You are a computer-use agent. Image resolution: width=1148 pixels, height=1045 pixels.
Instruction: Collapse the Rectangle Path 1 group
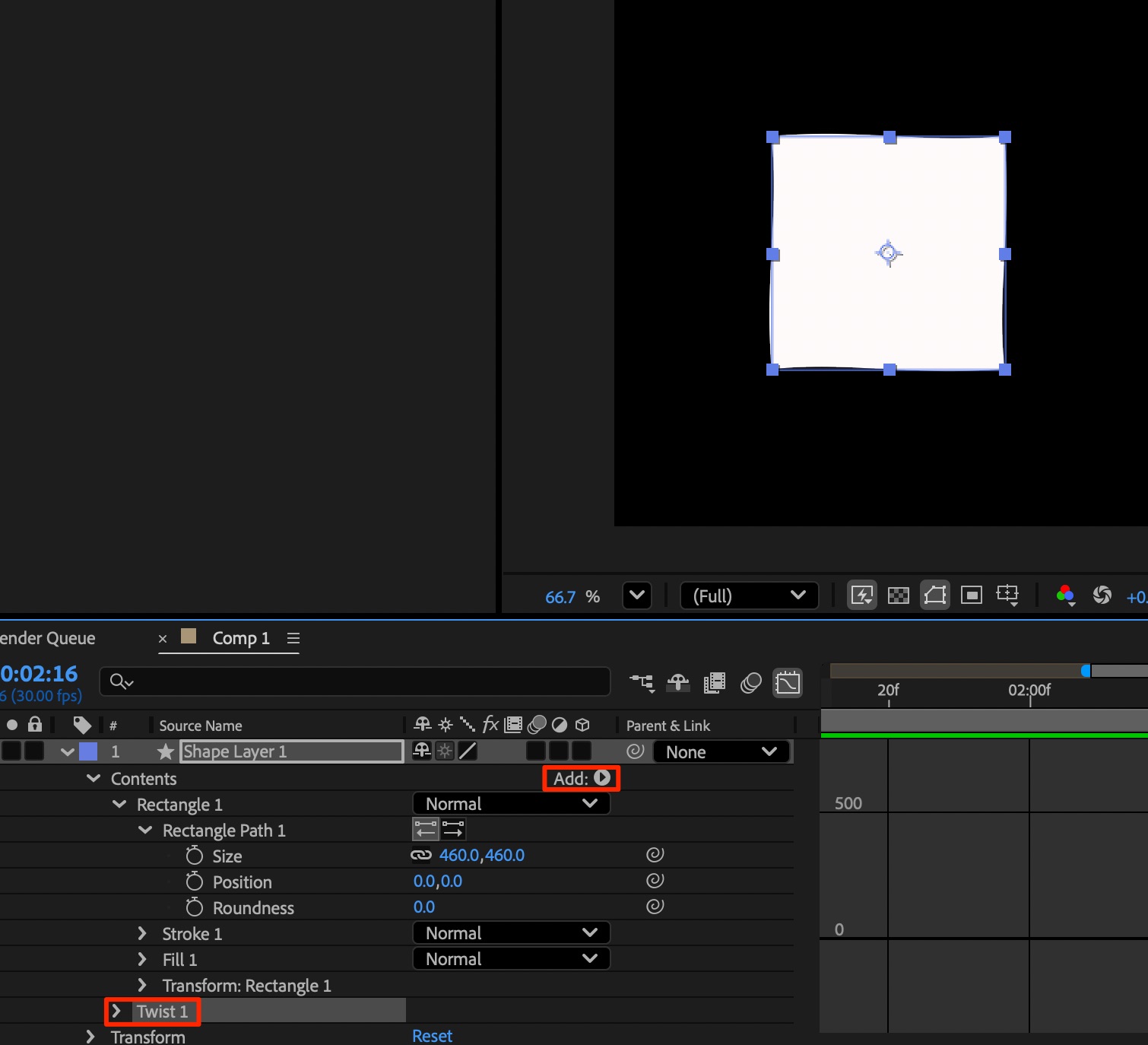[145, 831]
